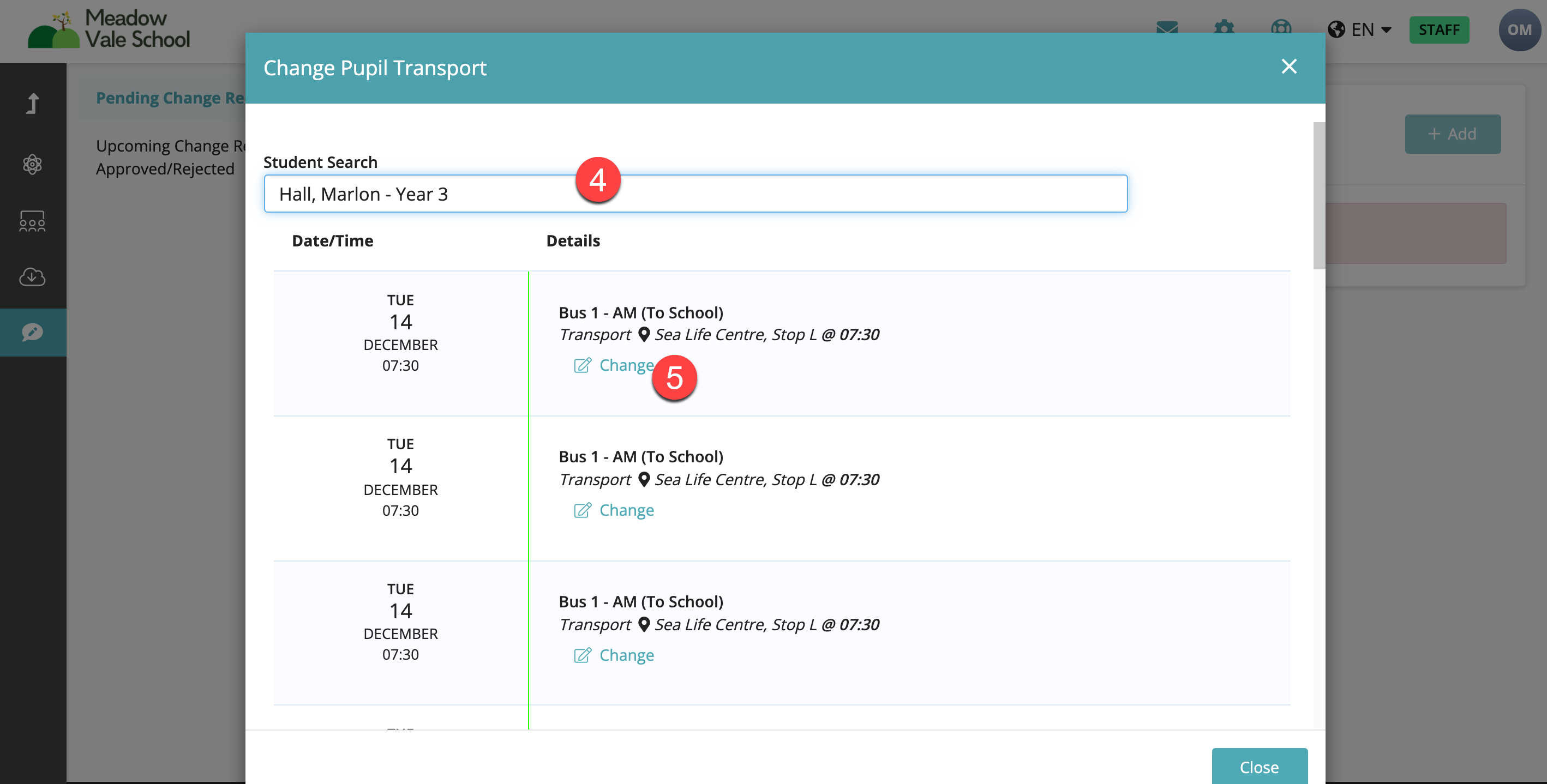Open the OM user avatar menu

point(1519,29)
